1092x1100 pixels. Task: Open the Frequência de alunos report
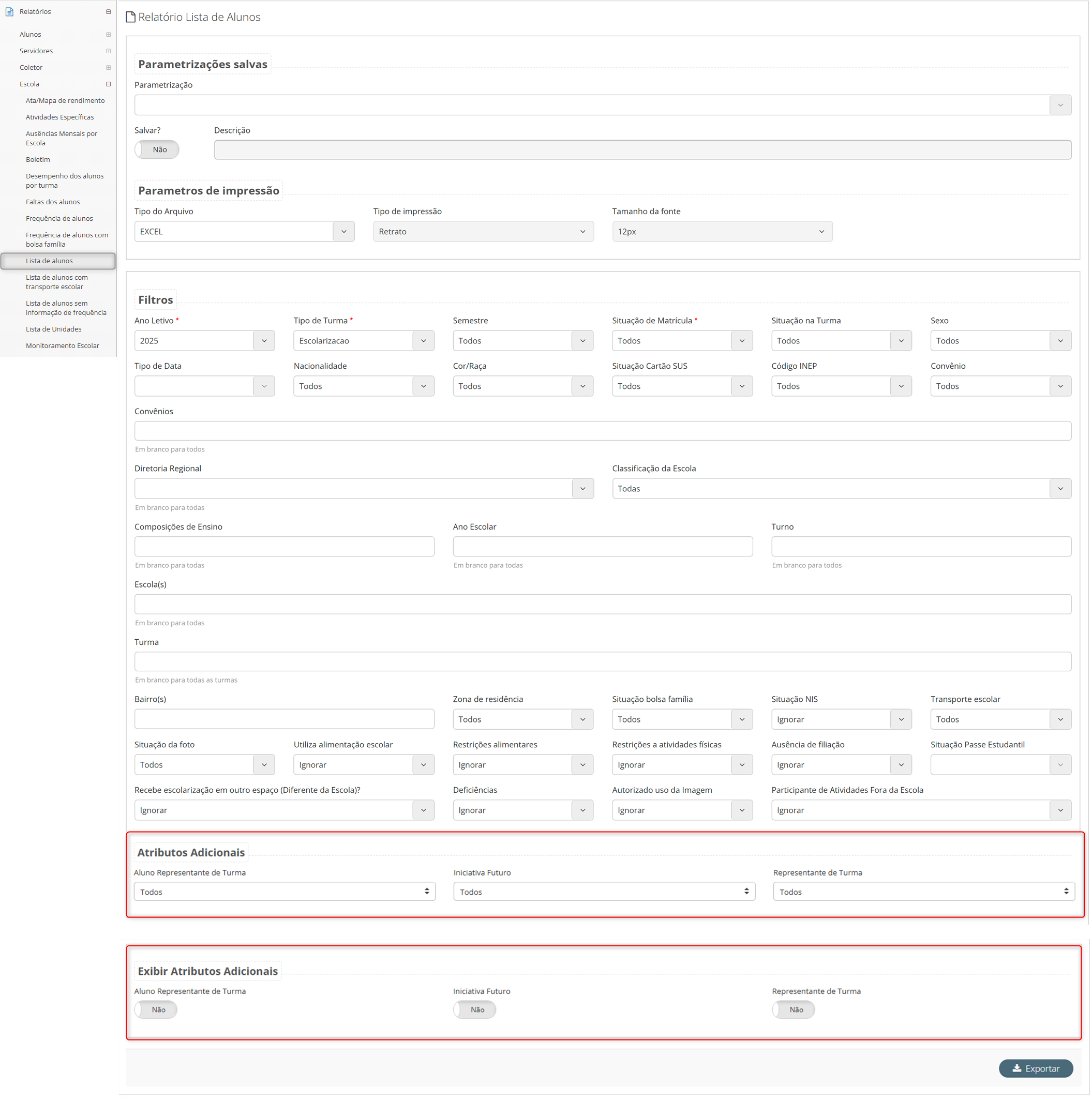coord(59,218)
